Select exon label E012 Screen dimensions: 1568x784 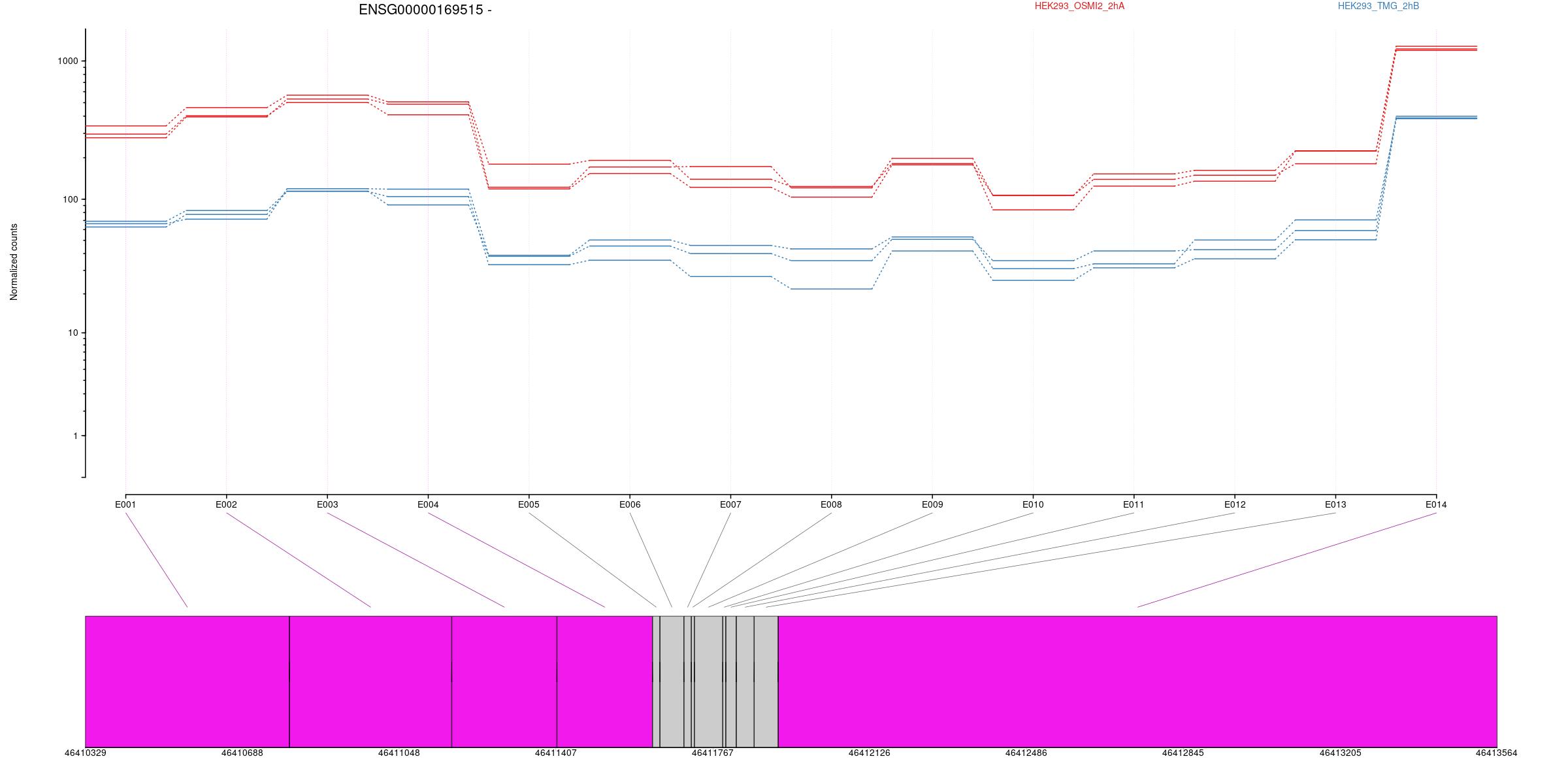(1235, 504)
